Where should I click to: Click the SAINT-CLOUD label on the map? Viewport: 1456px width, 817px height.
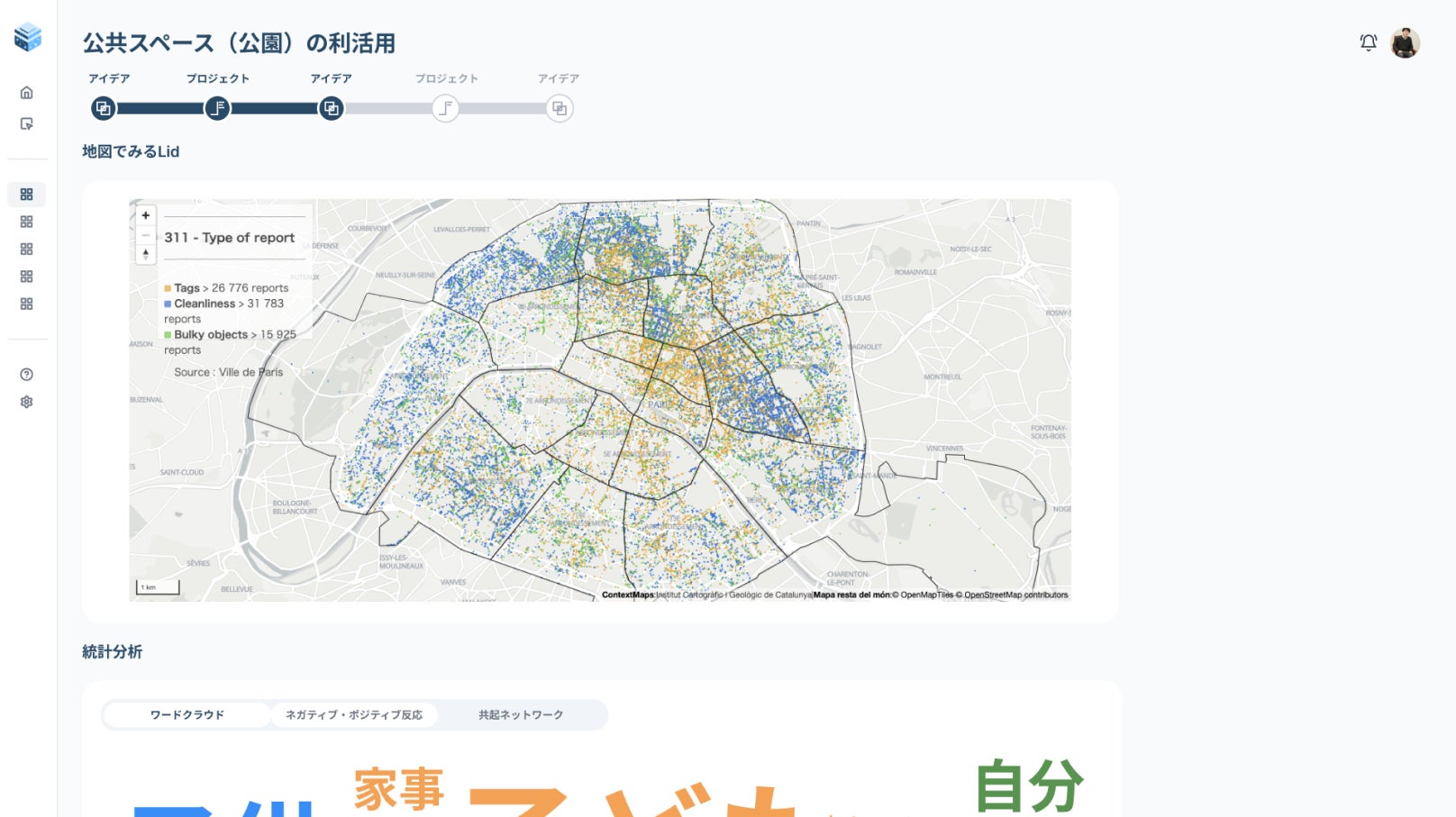click(182, 472)
